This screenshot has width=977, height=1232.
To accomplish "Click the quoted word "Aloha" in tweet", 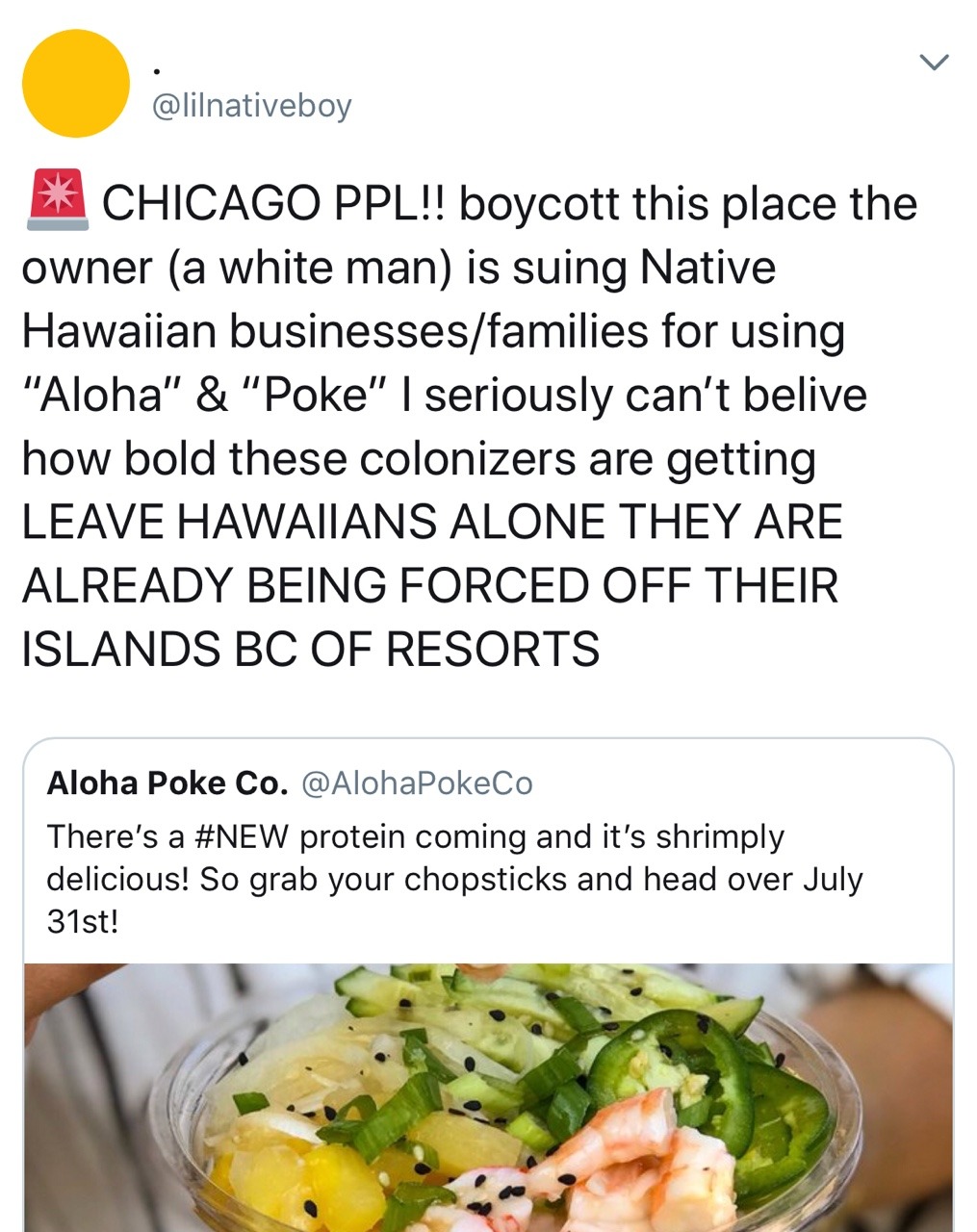I will click(x=101, y=396).
